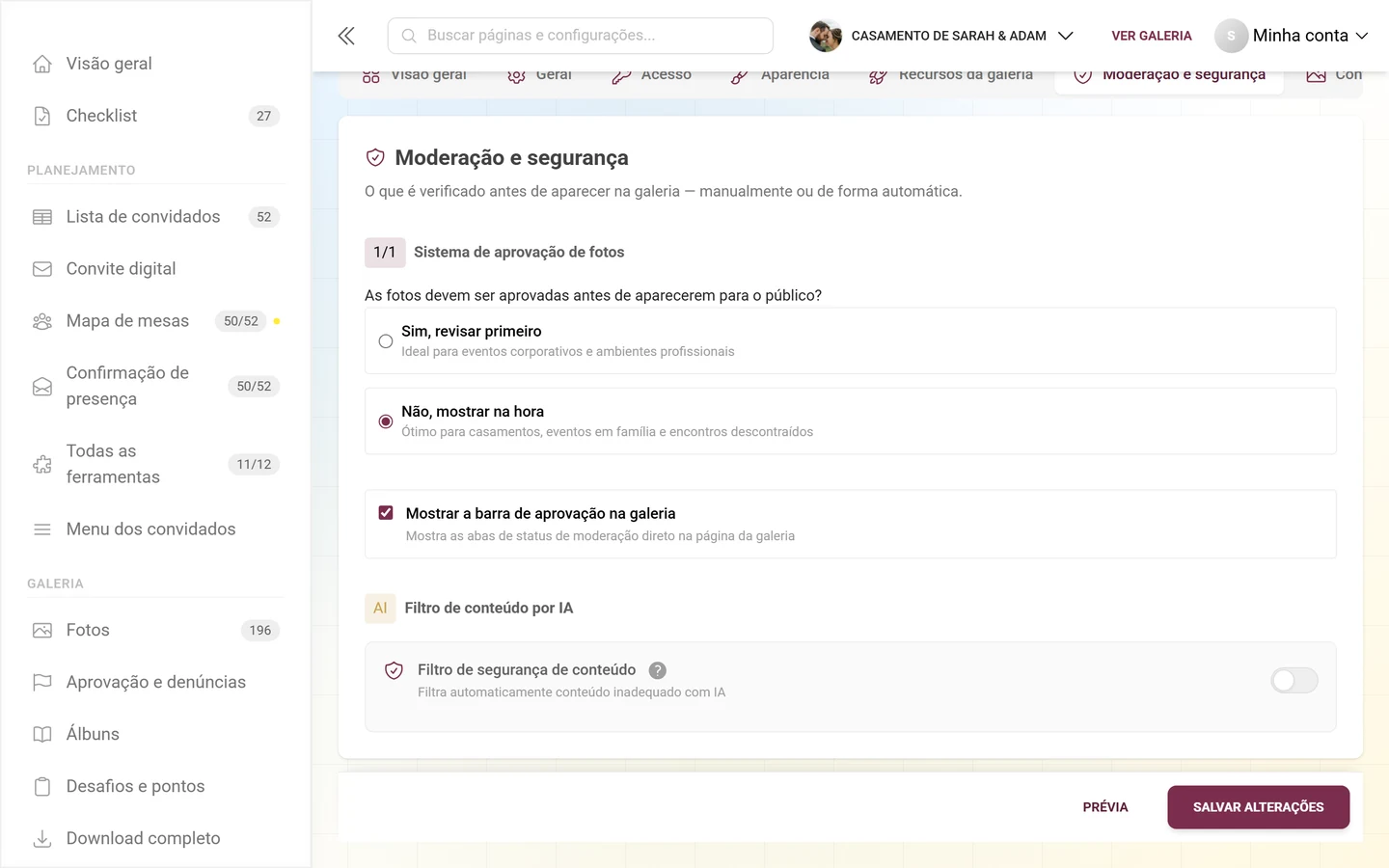Collapse sidebar with double chevron icon
1389x868 pixels.
click(346, 36)
